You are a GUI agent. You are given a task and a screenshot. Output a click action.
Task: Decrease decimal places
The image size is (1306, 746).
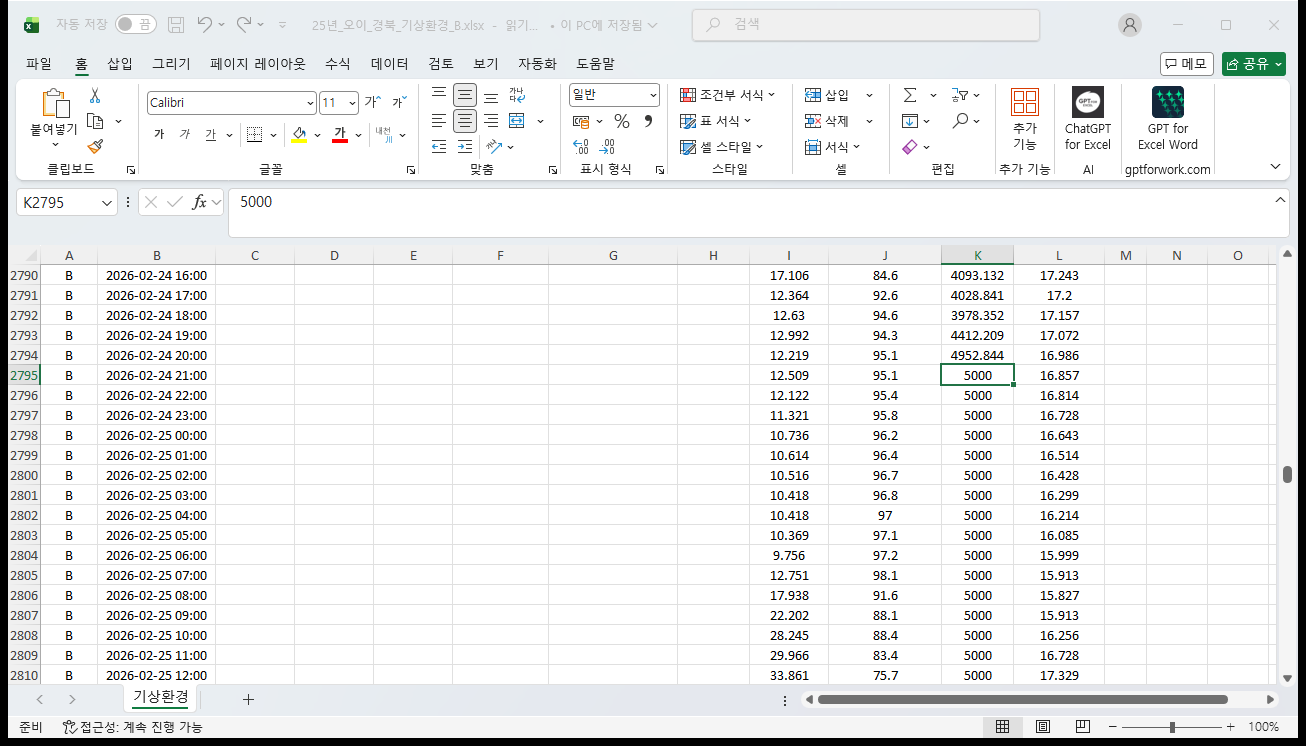pos(607,146)
